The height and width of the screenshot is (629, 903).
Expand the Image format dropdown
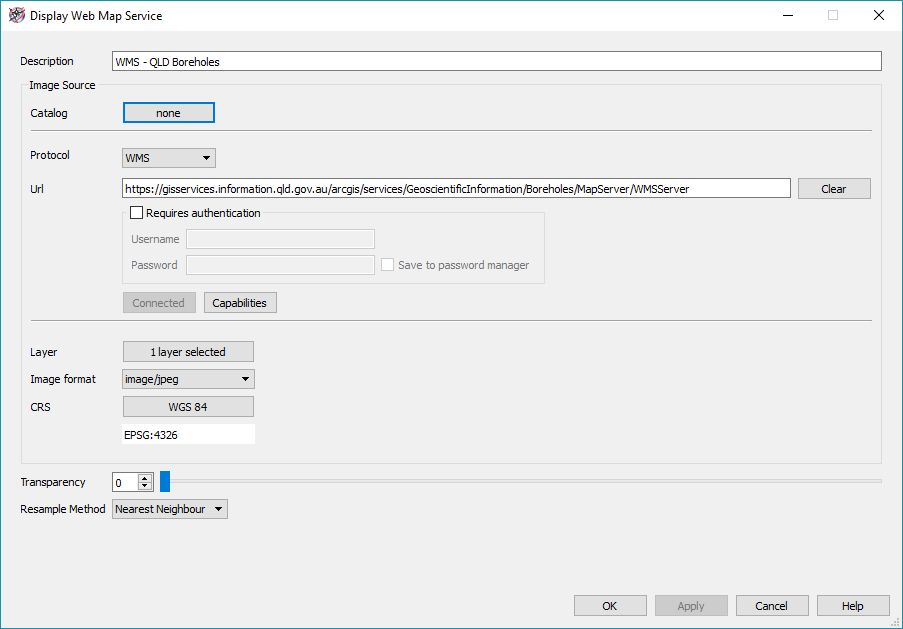pyautogui.click(x=188, y=379)
